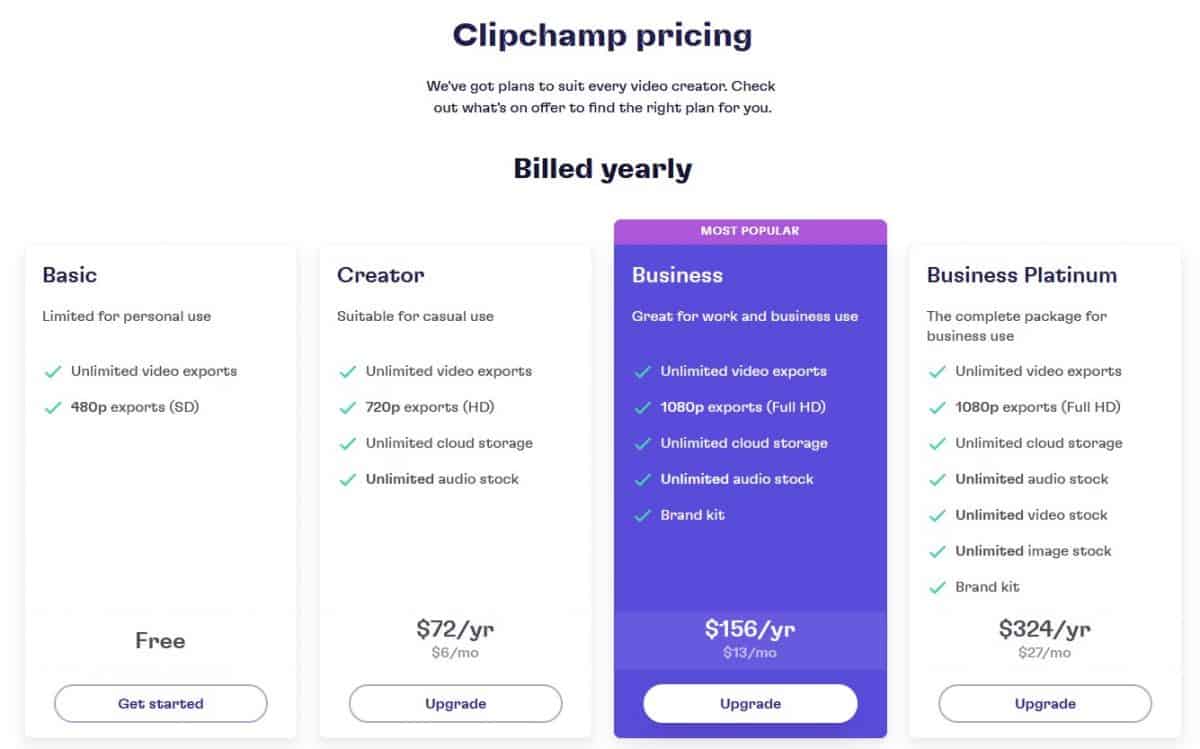Select the Basic plan card heading
This screenshot has height=749, width=1200.
click(69, 275)
